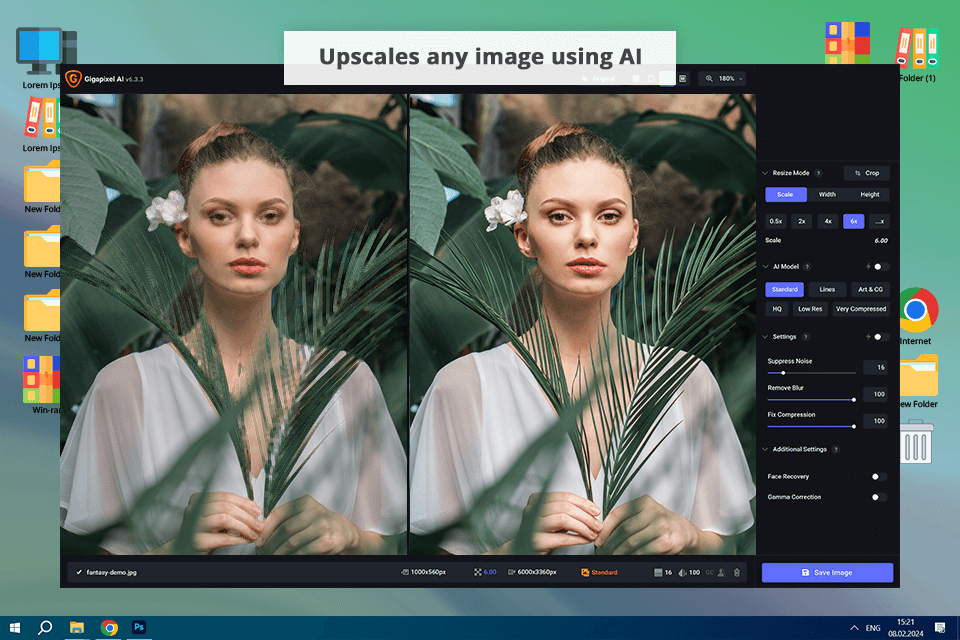
Task: Click the lightning bolt icon in Settings row
Action: [x=868, y=337]
